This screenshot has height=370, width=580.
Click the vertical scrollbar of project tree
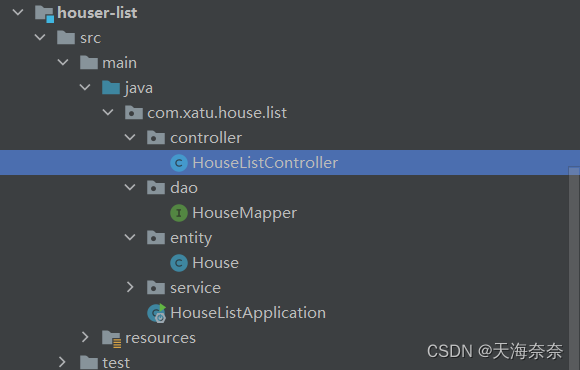574,268
